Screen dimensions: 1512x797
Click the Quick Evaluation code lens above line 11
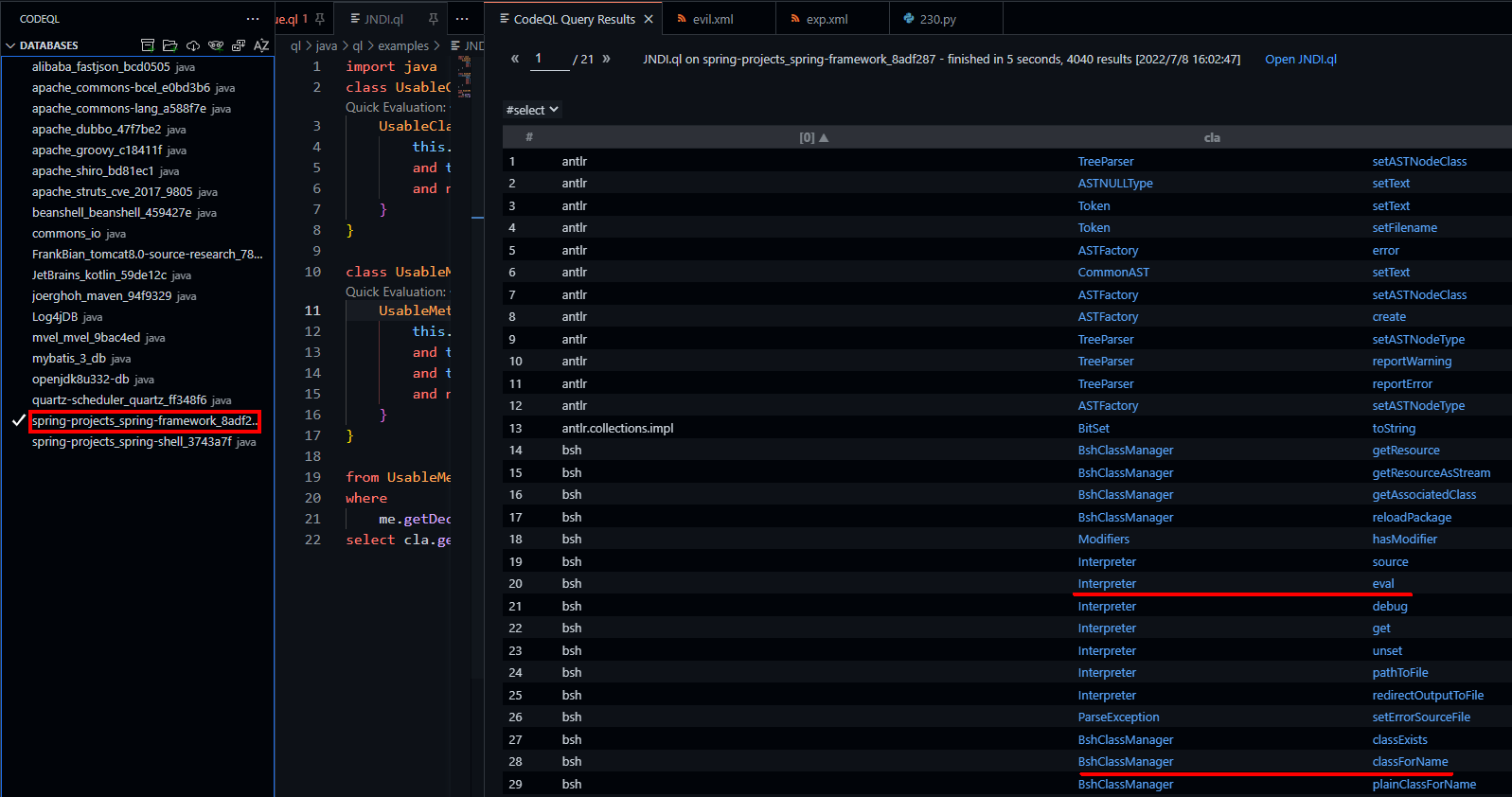tap(396, 292)
